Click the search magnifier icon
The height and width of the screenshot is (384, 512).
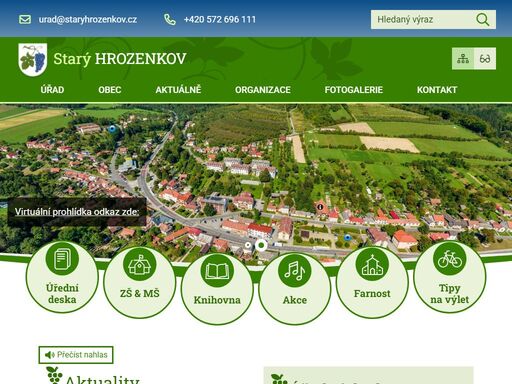point(482,20)
